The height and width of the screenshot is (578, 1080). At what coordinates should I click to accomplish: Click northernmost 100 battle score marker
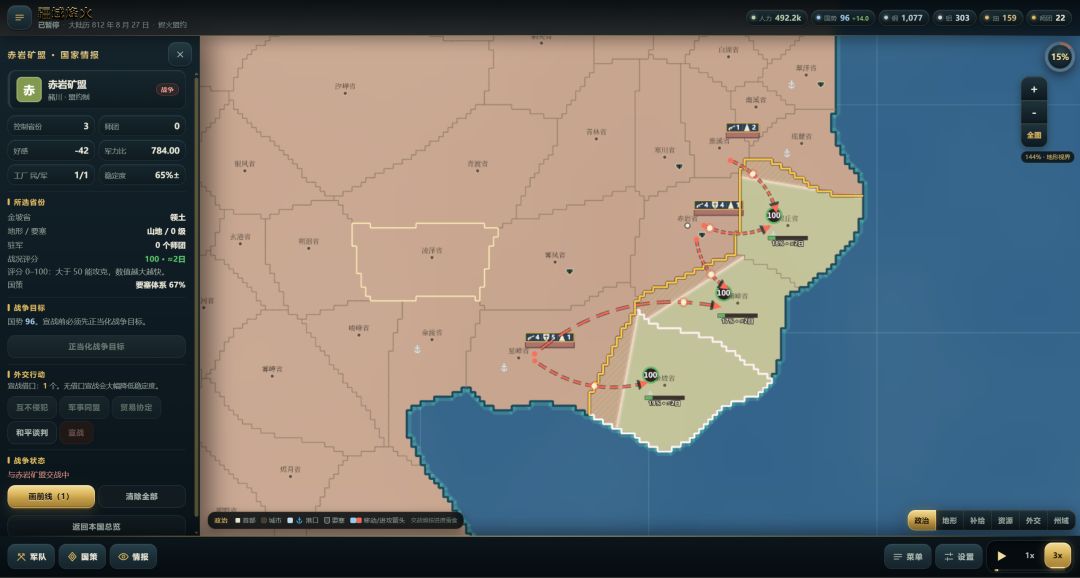click(x=773, y=216)
